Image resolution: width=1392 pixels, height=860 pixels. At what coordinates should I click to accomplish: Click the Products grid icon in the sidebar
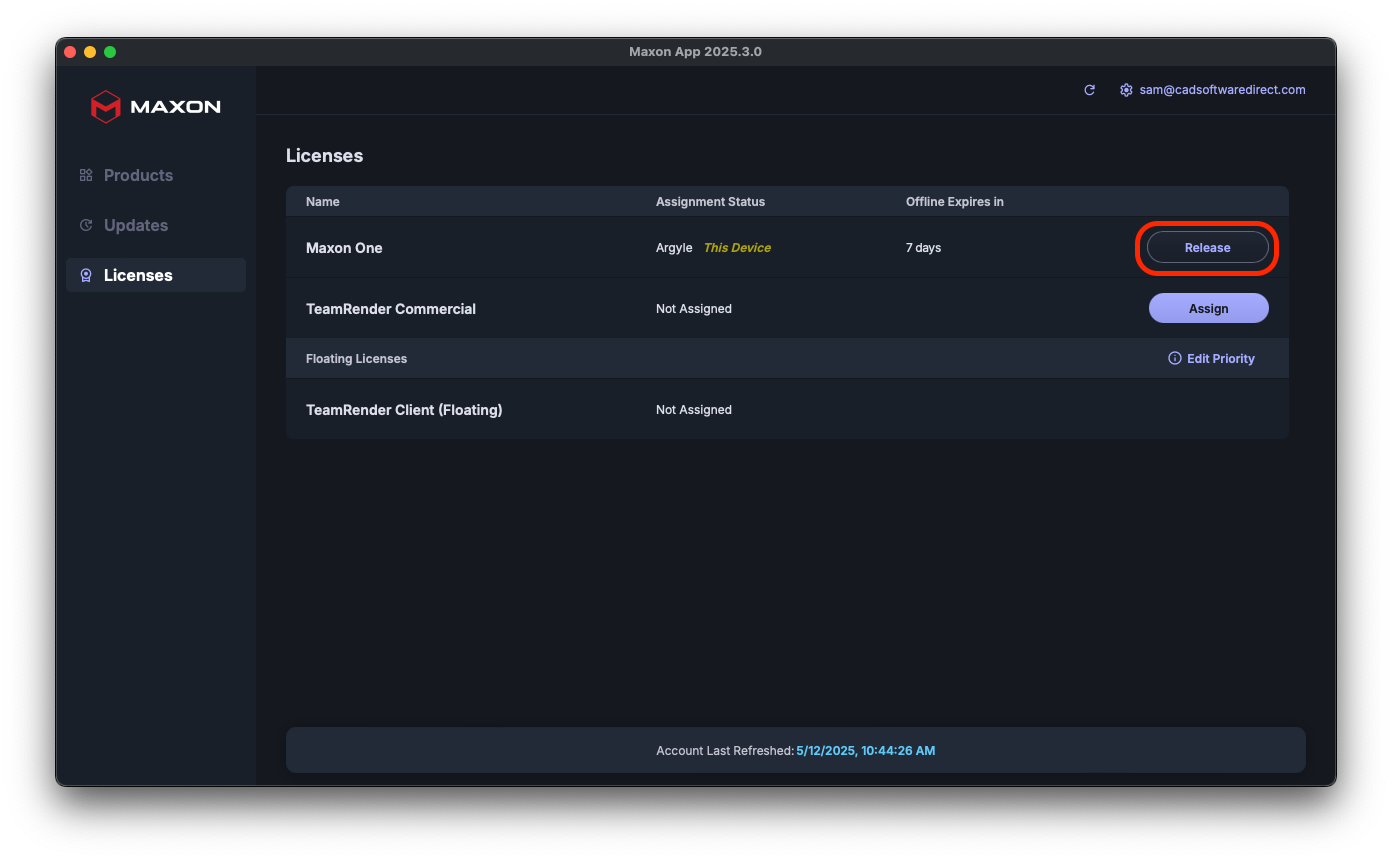[x=86, y=175]
